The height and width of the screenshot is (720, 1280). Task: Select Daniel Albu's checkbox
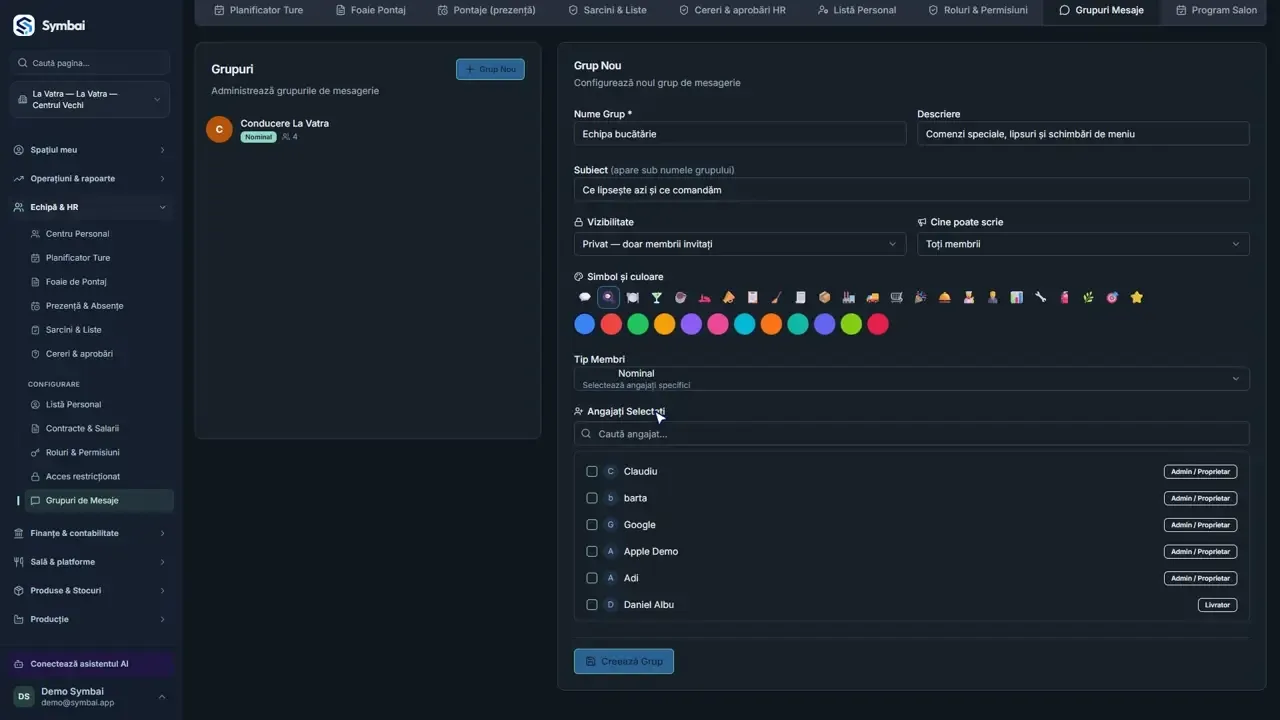click(x=592, y=605)
